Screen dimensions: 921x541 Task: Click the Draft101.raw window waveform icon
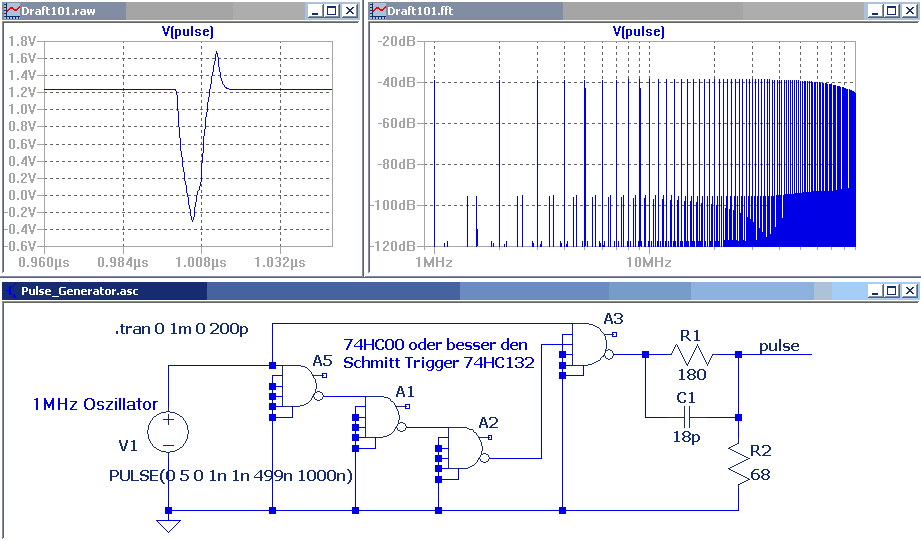[x=12, y=11]
